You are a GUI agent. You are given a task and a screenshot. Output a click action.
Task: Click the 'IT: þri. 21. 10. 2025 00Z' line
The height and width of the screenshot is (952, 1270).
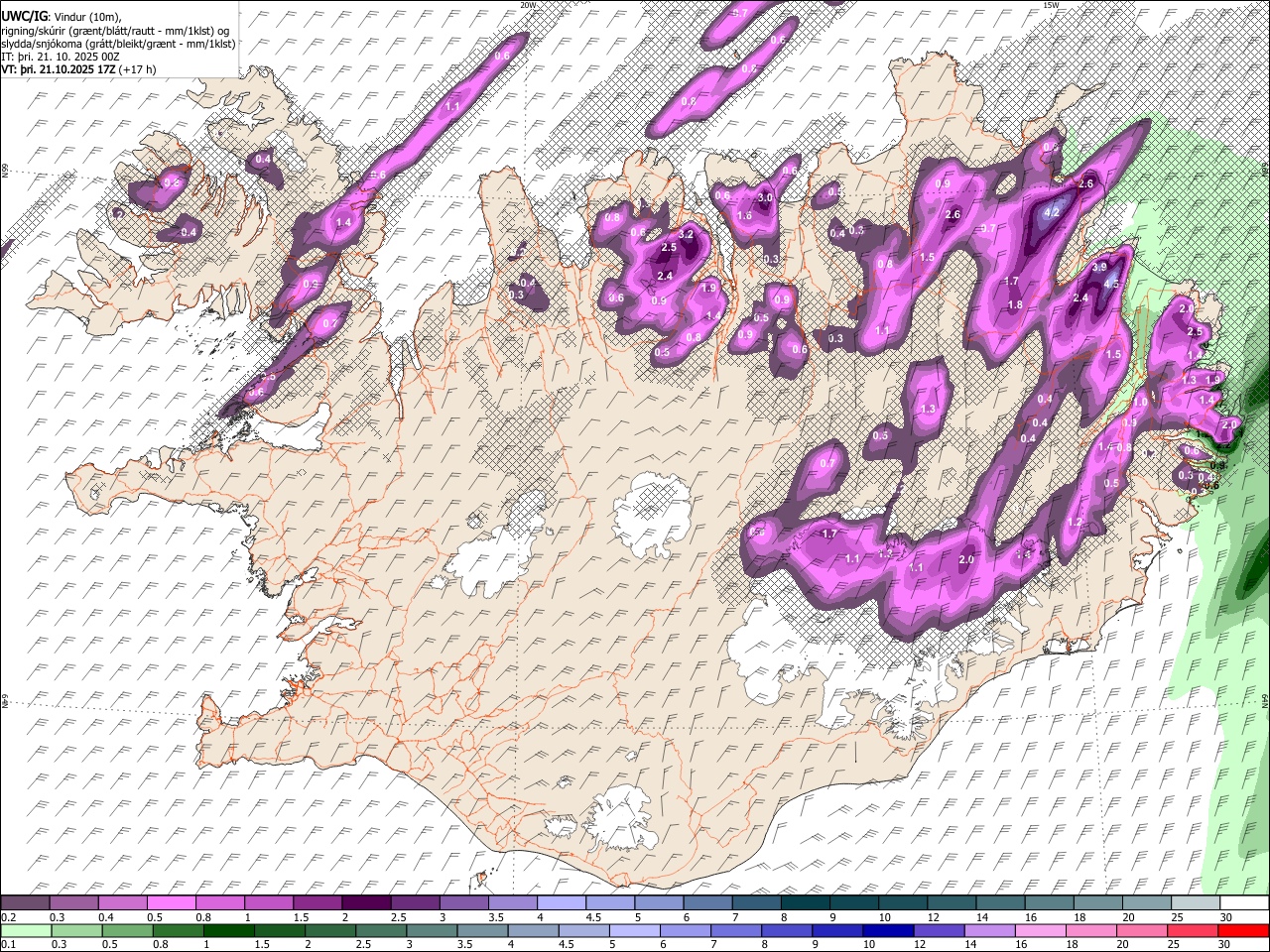click(x=61, y=58)
